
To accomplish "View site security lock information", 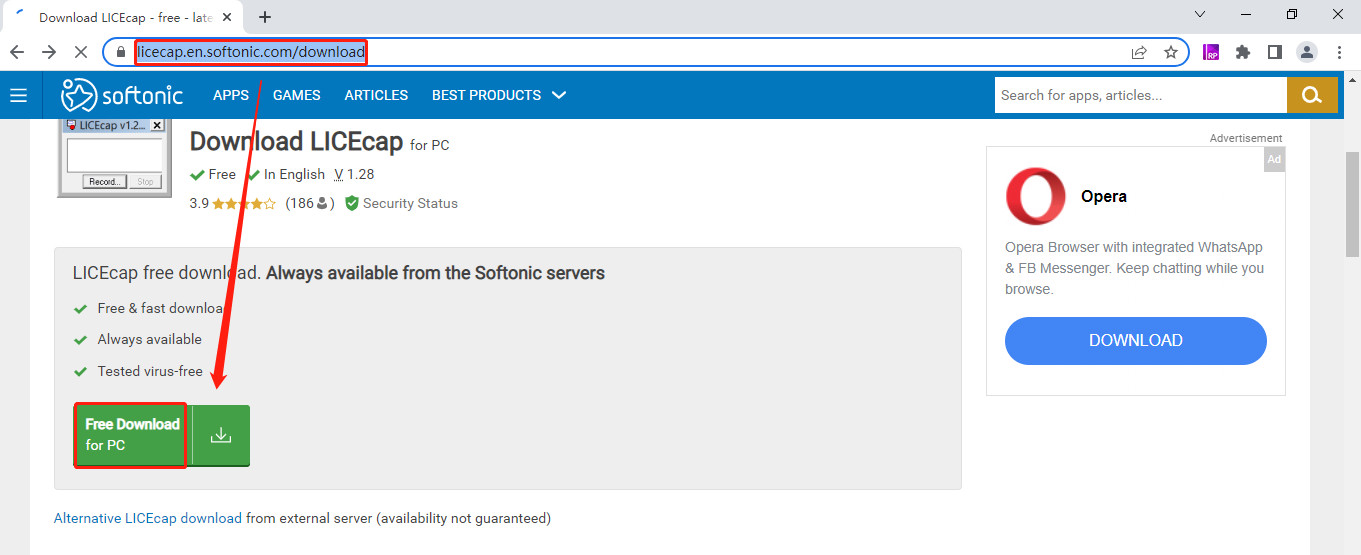I will 121,52.
